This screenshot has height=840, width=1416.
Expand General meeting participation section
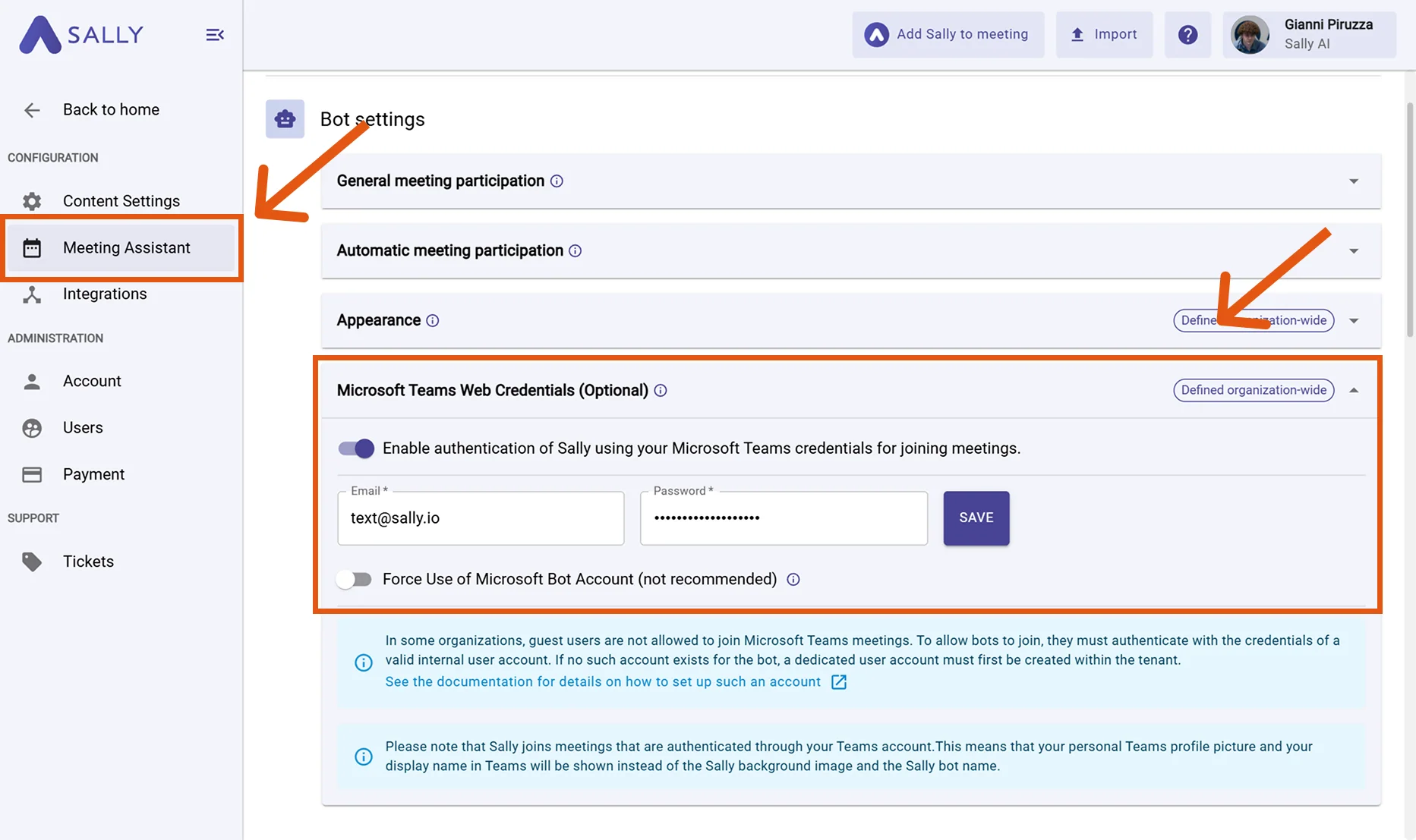[x=1354, y=181]
